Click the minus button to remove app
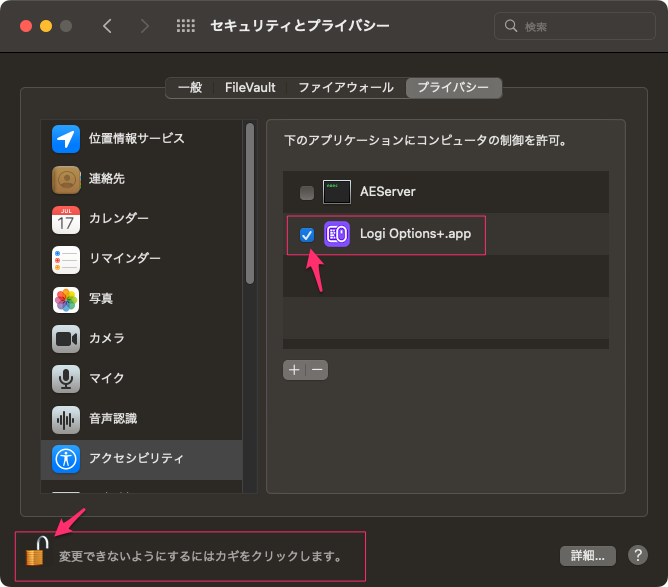 tap(317, 370)
